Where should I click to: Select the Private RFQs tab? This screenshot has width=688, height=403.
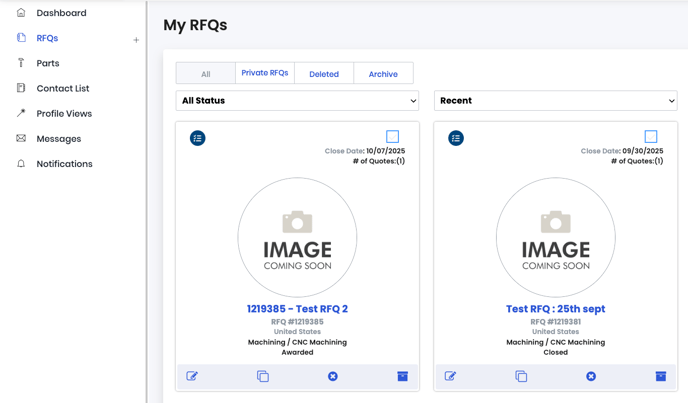265,73
